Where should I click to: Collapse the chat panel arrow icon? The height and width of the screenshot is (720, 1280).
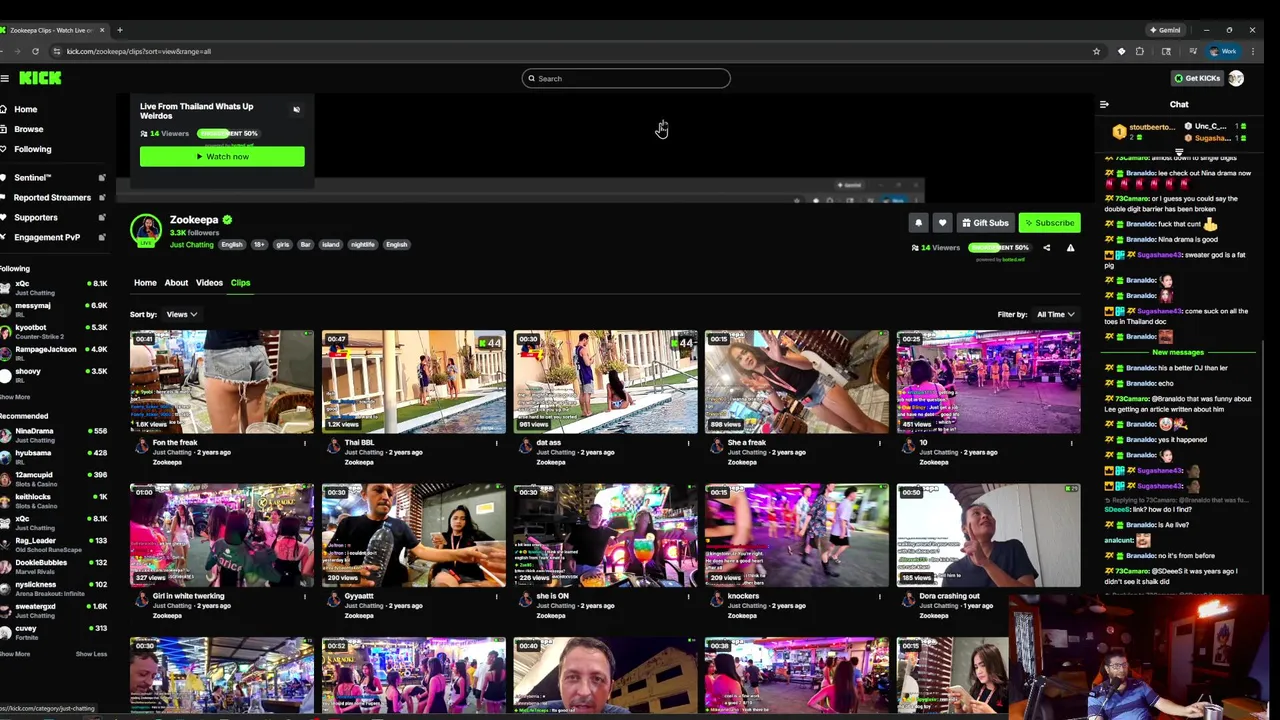(1104, 104)
